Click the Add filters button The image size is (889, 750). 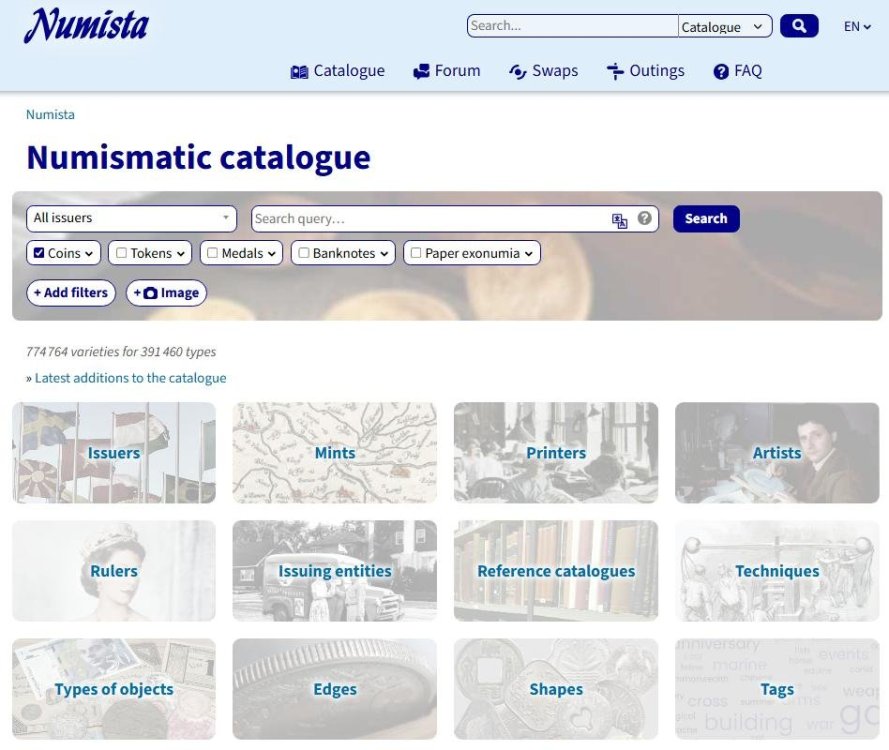pos(70,293)
